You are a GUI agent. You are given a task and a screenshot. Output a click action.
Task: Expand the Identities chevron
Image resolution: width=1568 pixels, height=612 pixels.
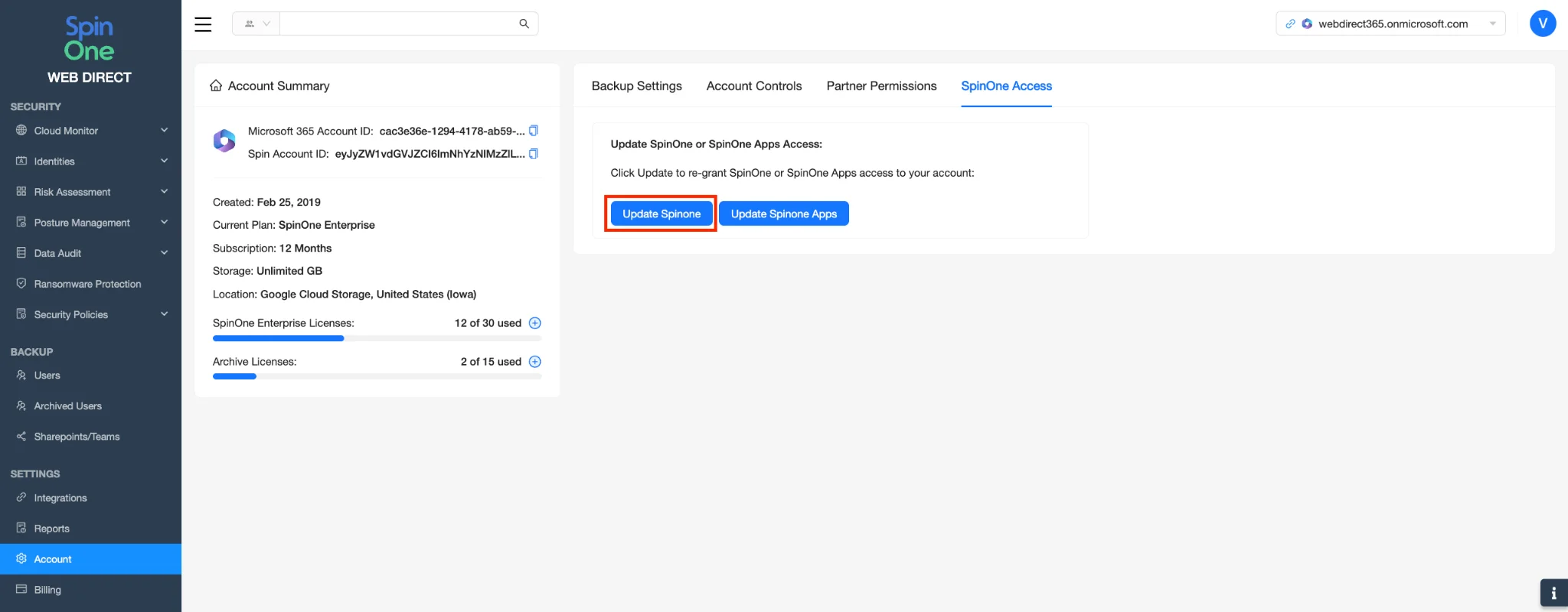(164, 161)
